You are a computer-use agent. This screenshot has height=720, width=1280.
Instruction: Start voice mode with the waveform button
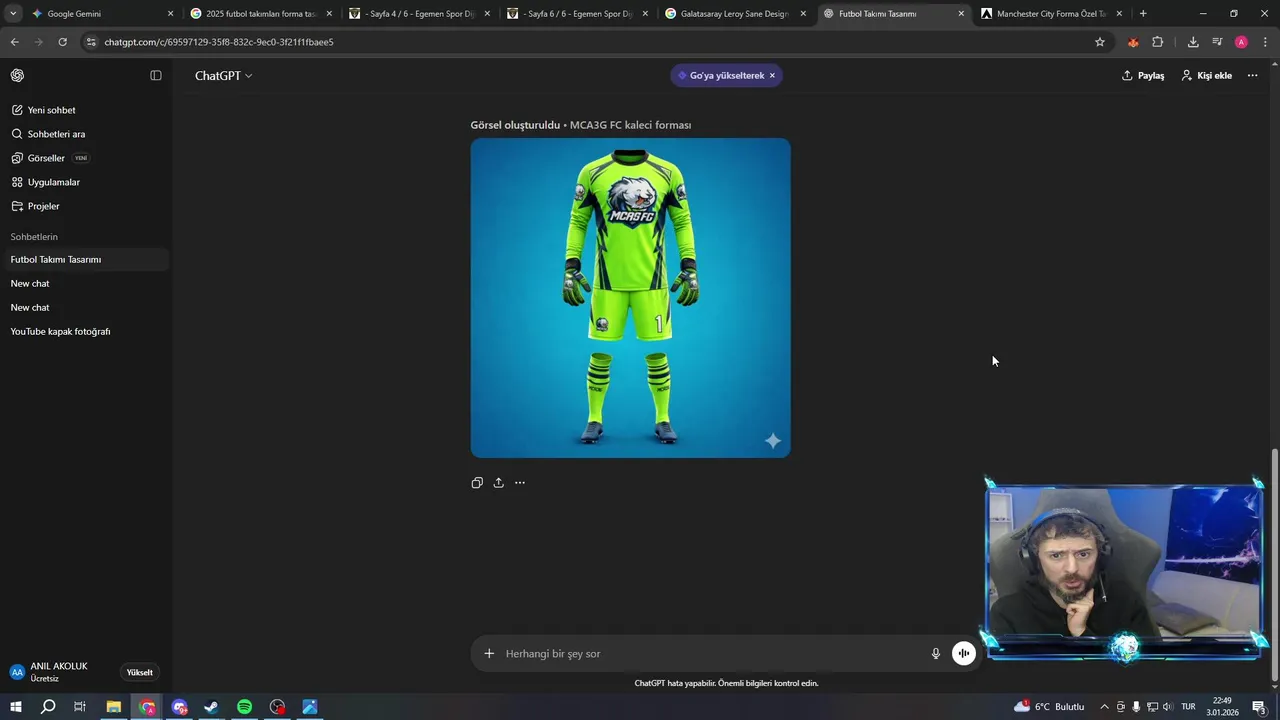[x=963, y=654]
